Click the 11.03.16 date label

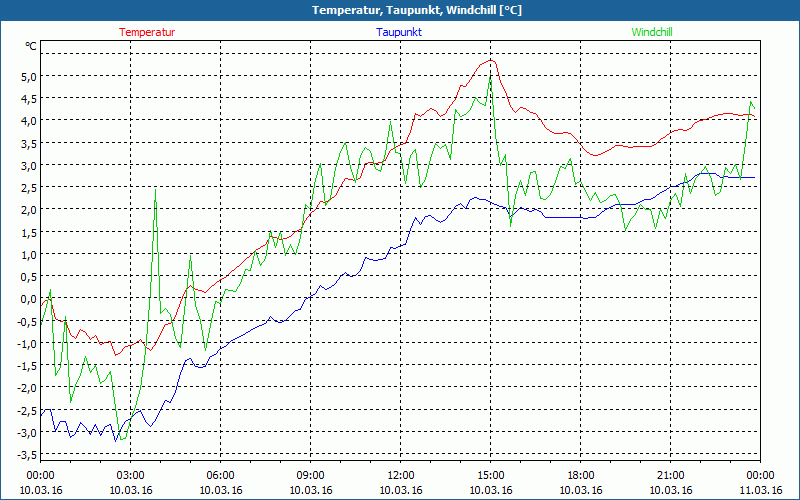coord(760,490)
